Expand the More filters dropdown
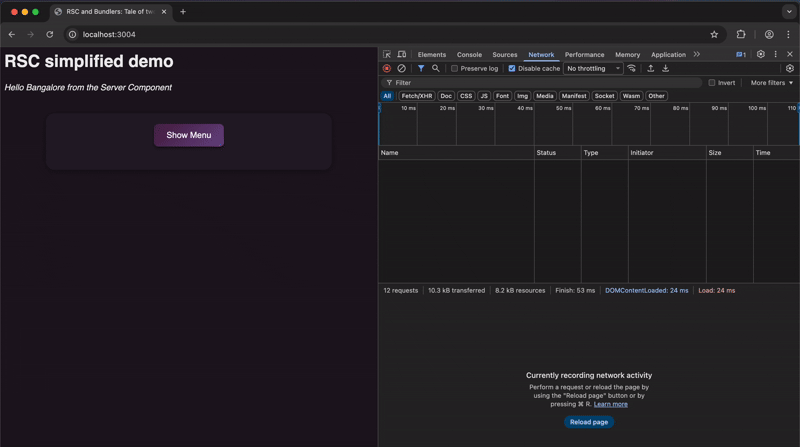Viewport: 800px width, 447px height. 771,83
